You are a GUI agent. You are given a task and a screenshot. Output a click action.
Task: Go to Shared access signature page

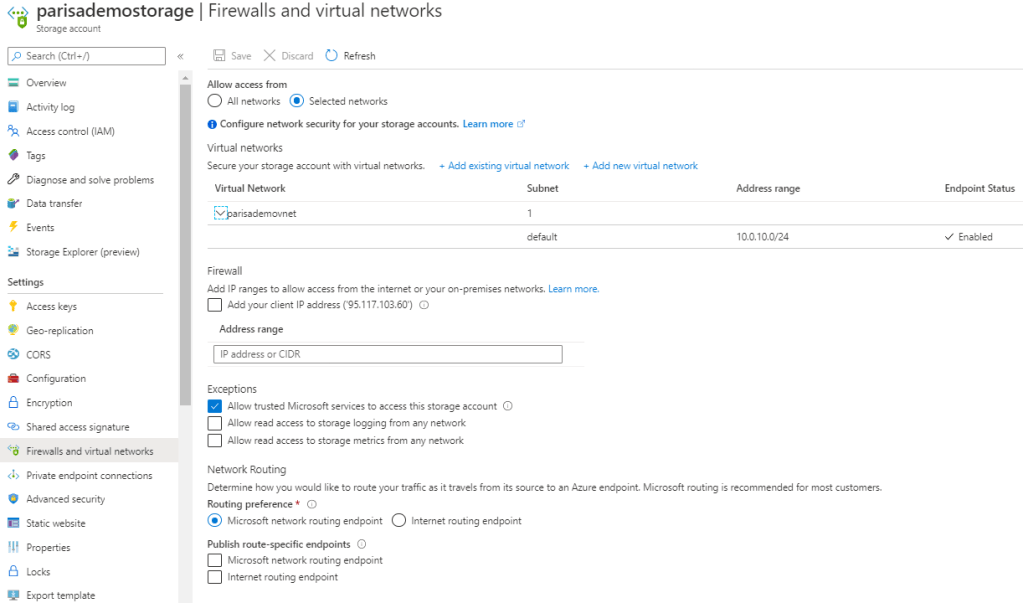[78, 427]
